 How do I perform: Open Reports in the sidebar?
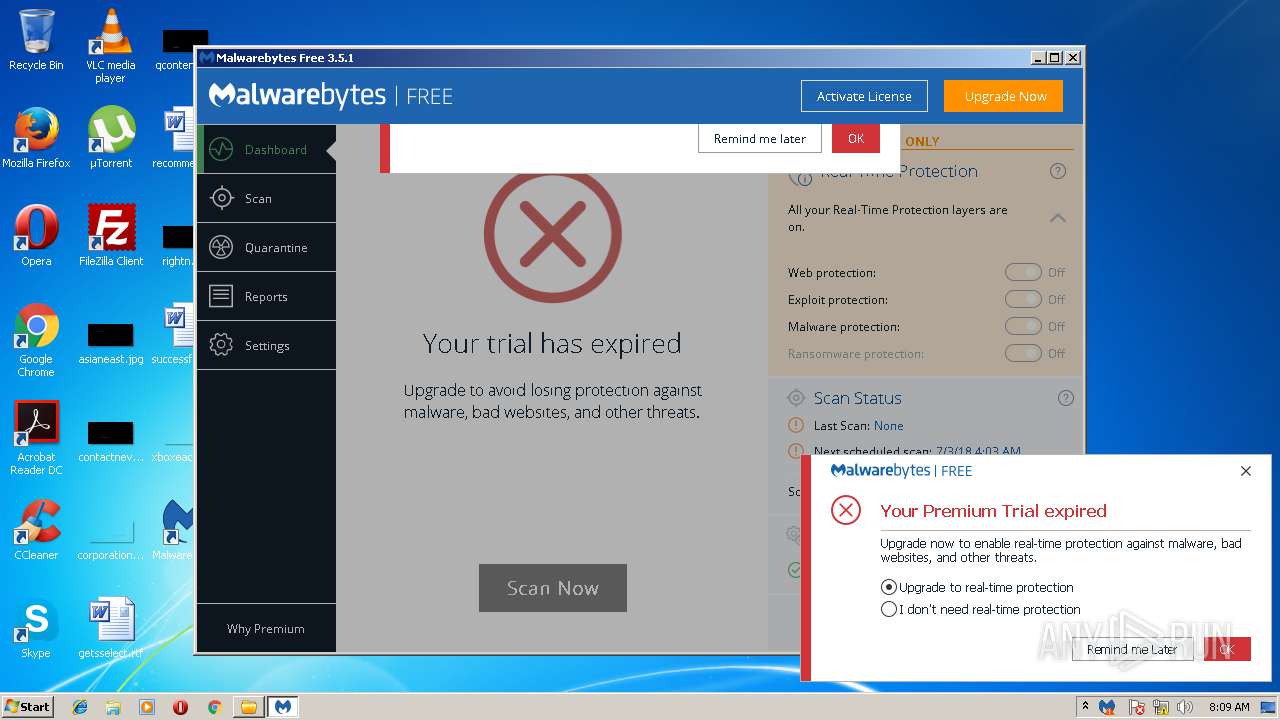tap(266, 296)
